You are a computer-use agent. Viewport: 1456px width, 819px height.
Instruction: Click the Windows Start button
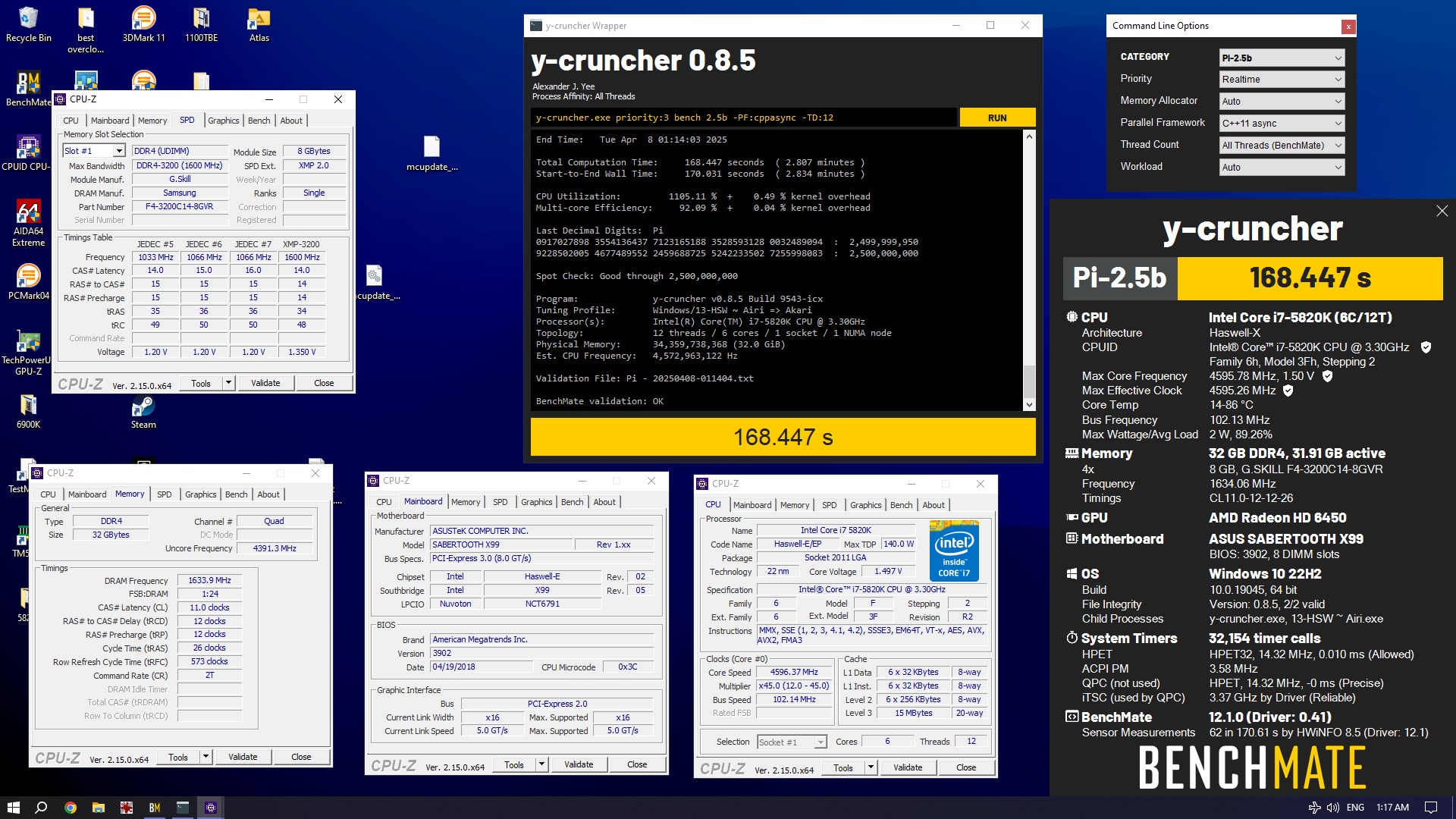tap(13, 808)
